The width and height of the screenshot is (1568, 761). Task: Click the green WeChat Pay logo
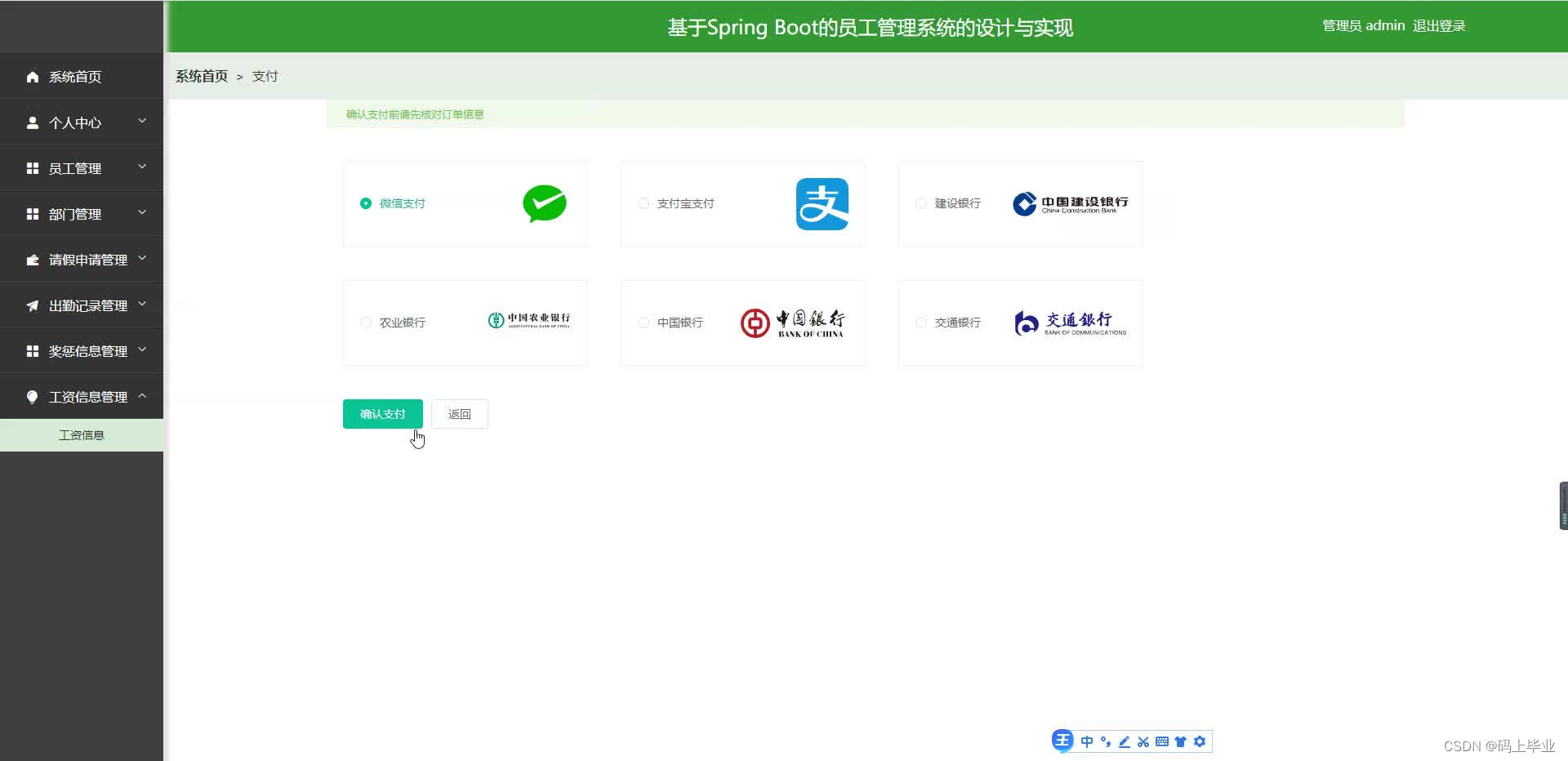tap(544, 203)
